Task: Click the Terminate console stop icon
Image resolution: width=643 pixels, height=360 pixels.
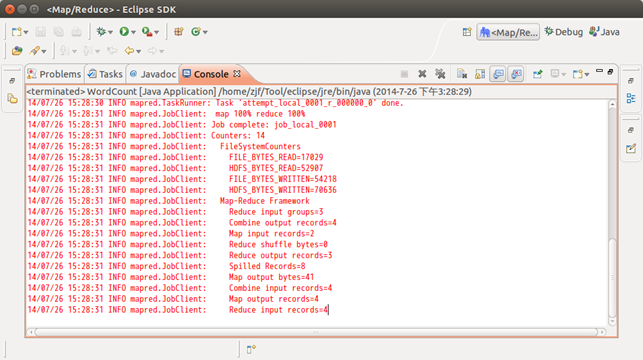Action: click(x=404, y=74)
